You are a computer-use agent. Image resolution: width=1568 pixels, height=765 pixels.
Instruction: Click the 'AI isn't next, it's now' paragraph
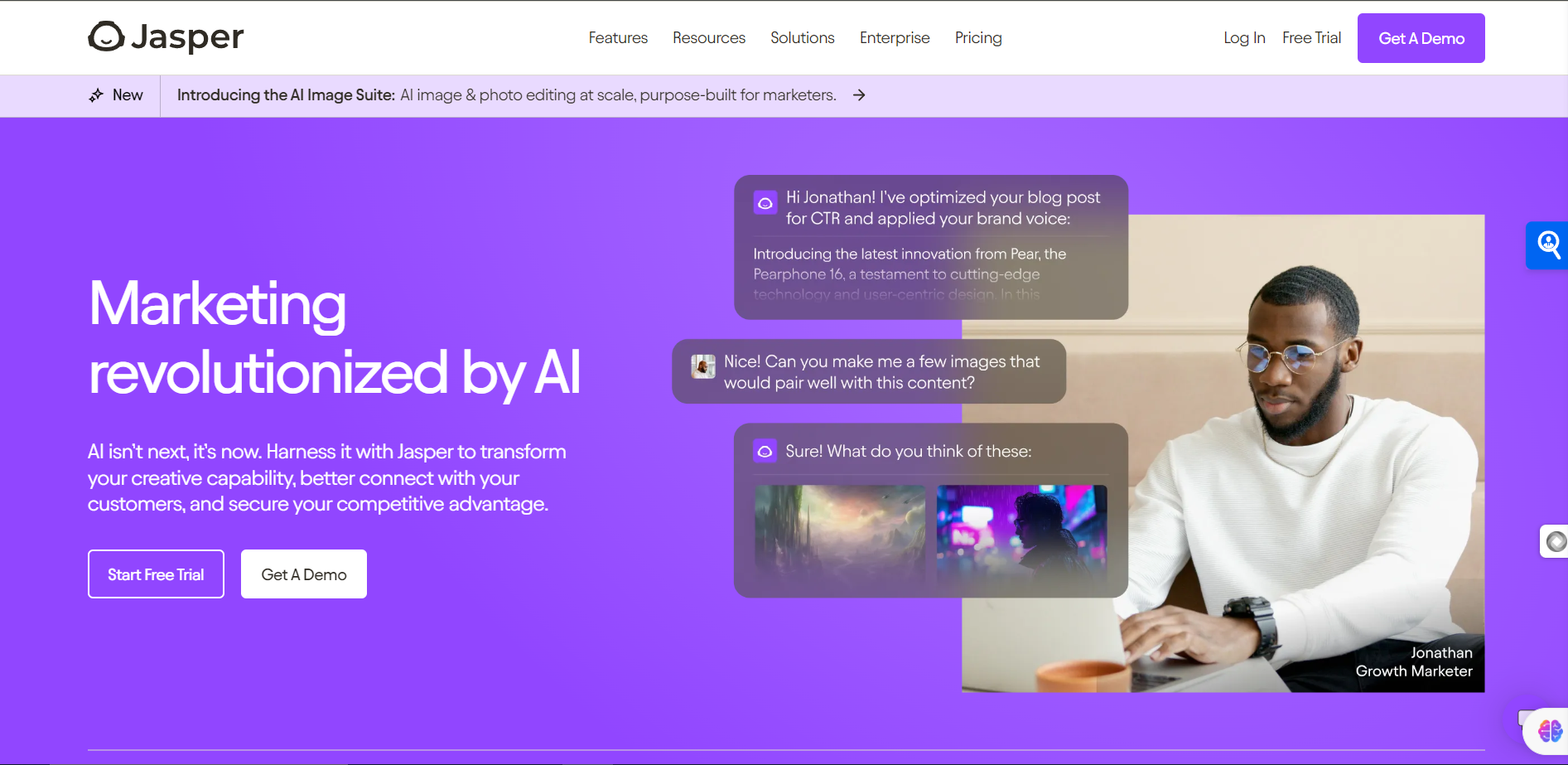click(327, 477)
